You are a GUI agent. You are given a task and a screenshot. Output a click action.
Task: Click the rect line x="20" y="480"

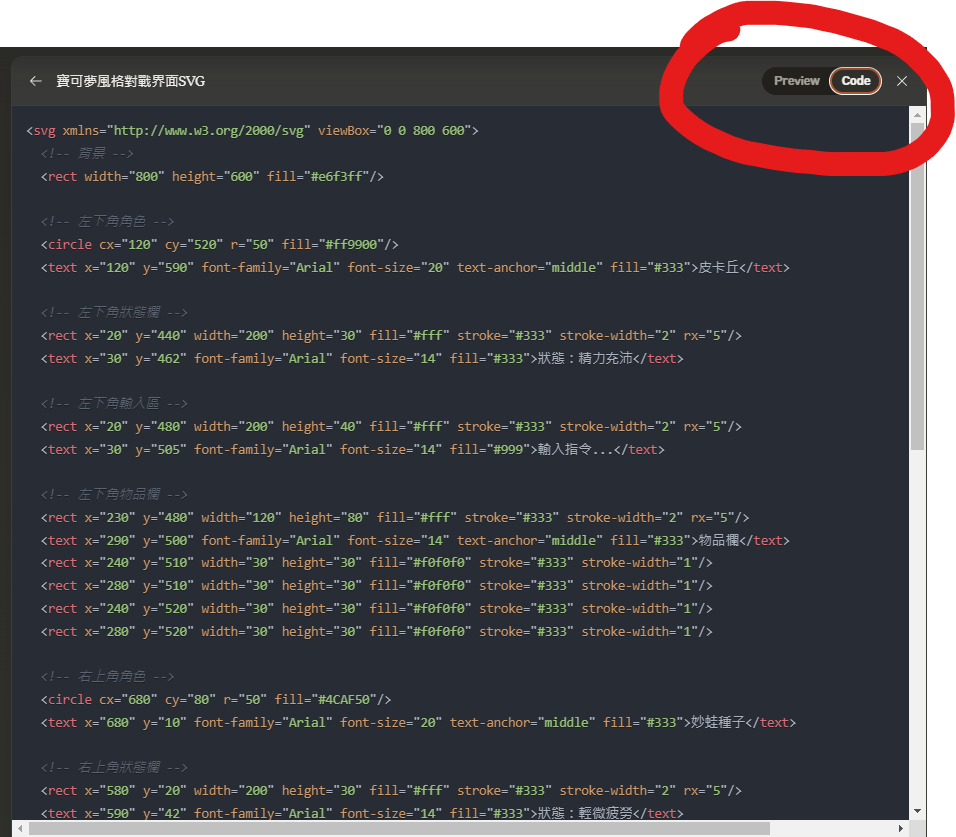391,427
